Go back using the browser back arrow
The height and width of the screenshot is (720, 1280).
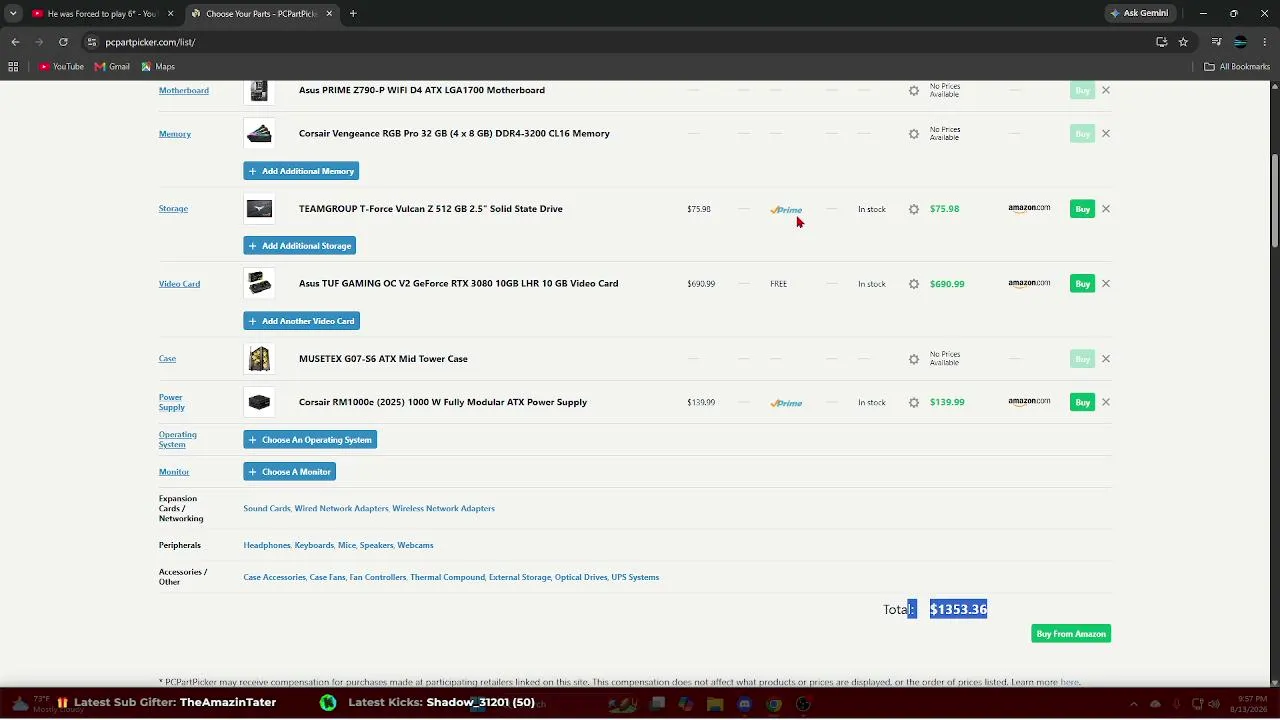[x=15, y=42]
